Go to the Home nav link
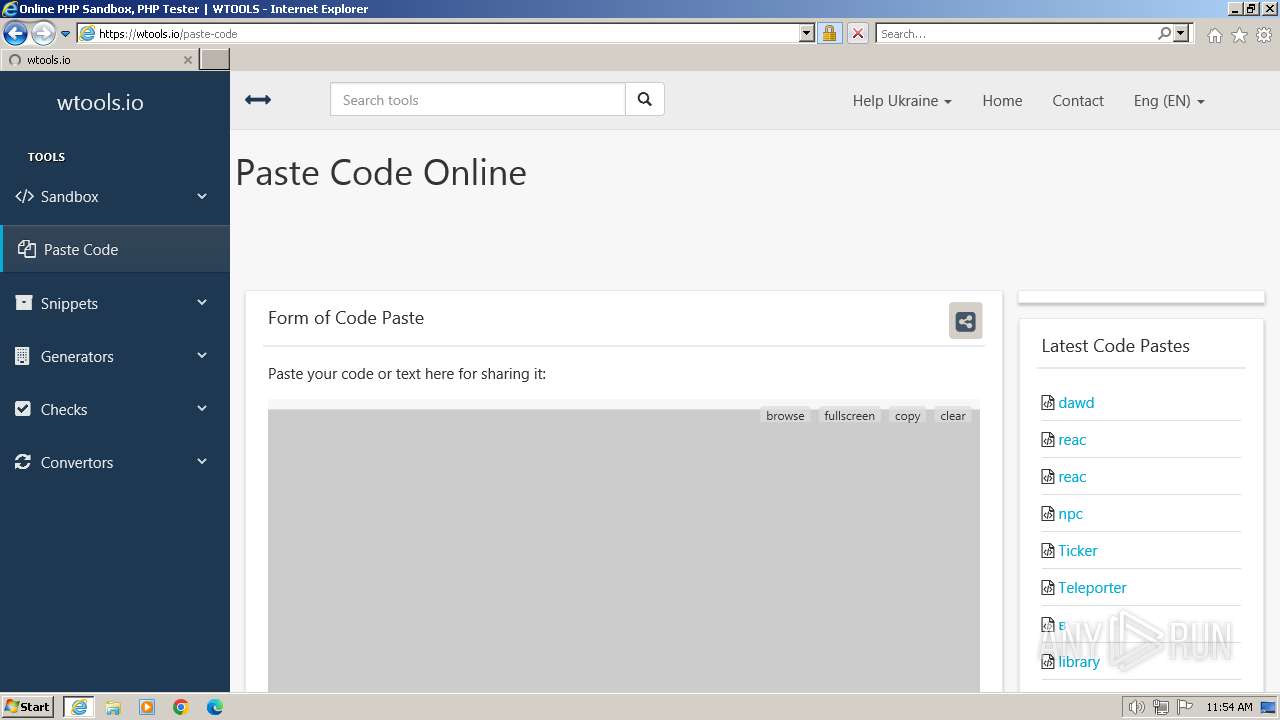The image size is (1280, 720). [1002, 100]
